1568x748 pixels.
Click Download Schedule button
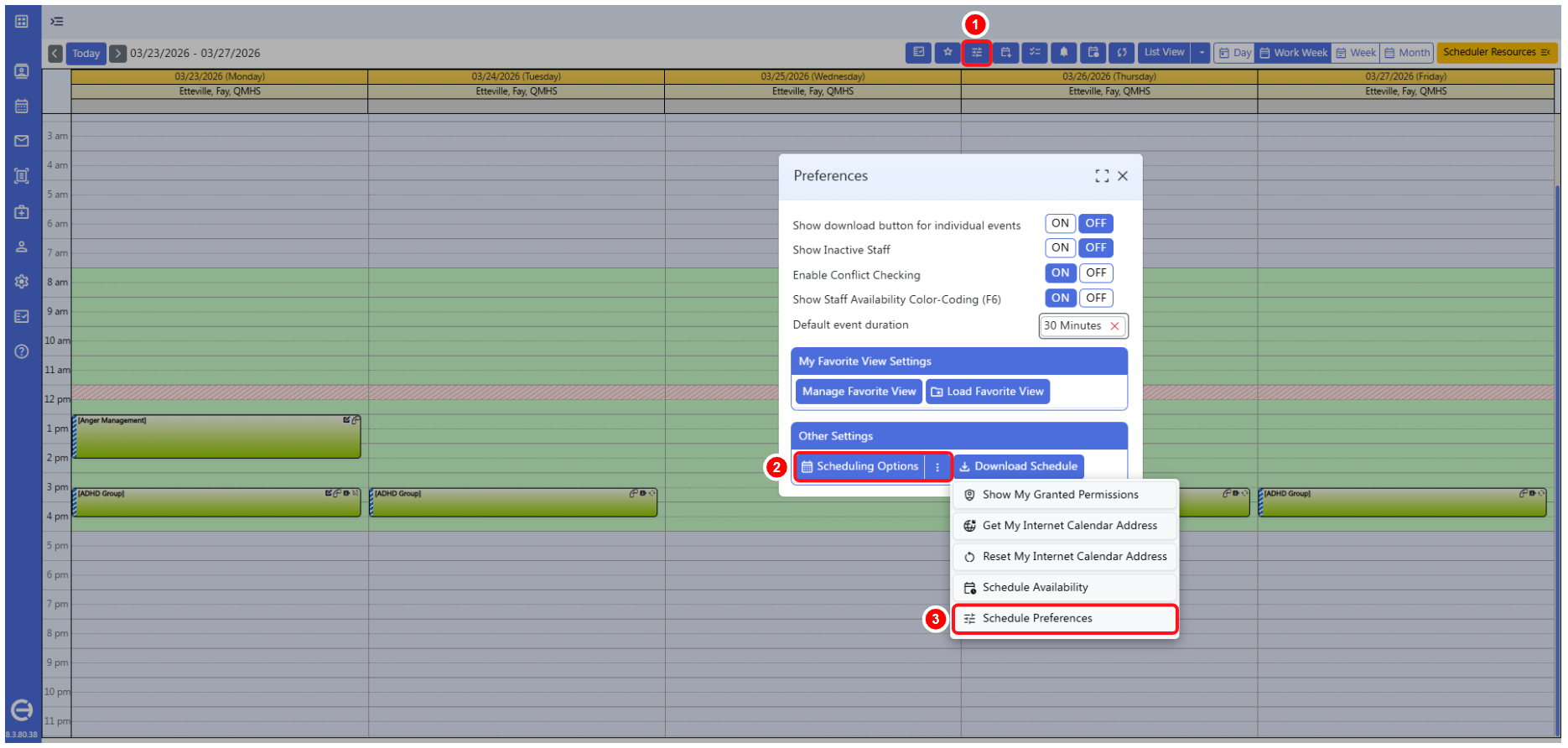pos(1019,467)
